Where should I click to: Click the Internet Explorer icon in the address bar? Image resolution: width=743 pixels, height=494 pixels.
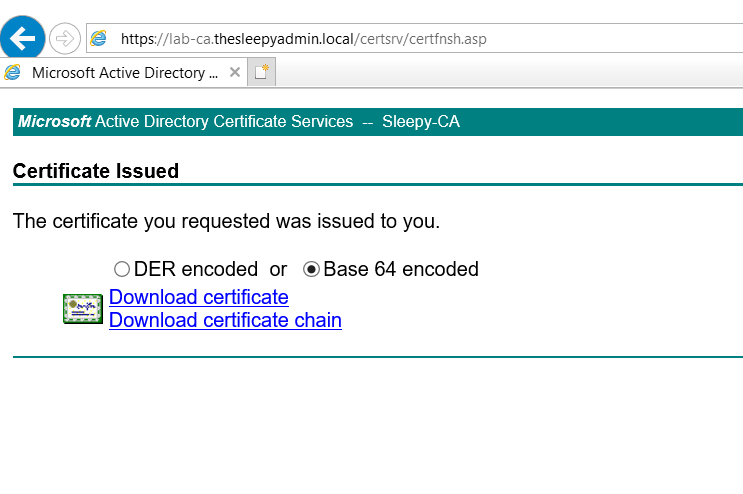[x=99, y=39]
